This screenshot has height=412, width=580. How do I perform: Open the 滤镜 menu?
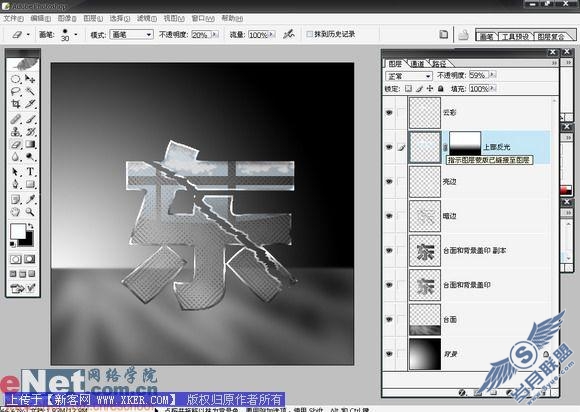click(146, 18)
